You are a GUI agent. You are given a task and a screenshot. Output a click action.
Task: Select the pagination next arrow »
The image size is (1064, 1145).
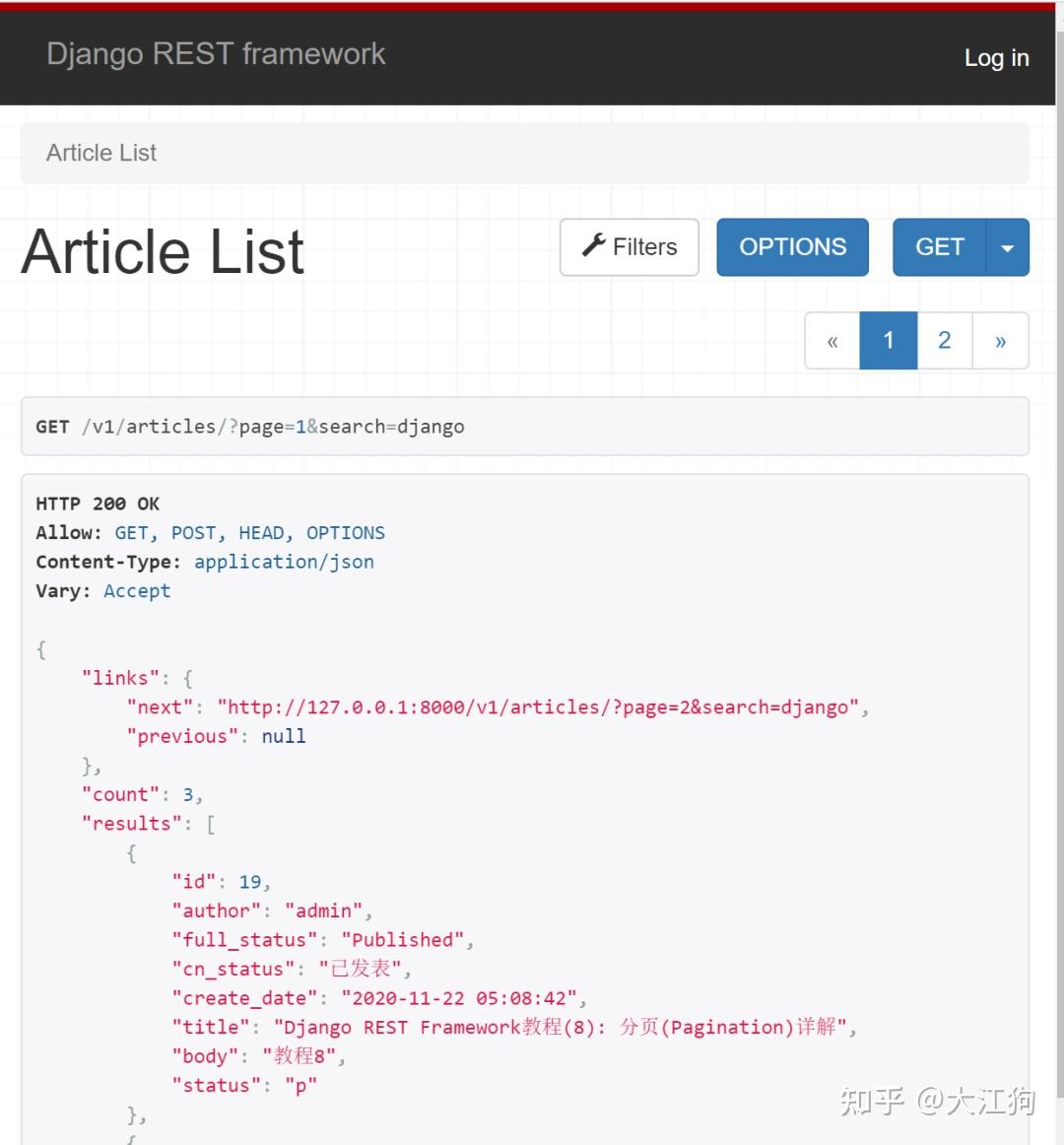tap(1000, 340)
